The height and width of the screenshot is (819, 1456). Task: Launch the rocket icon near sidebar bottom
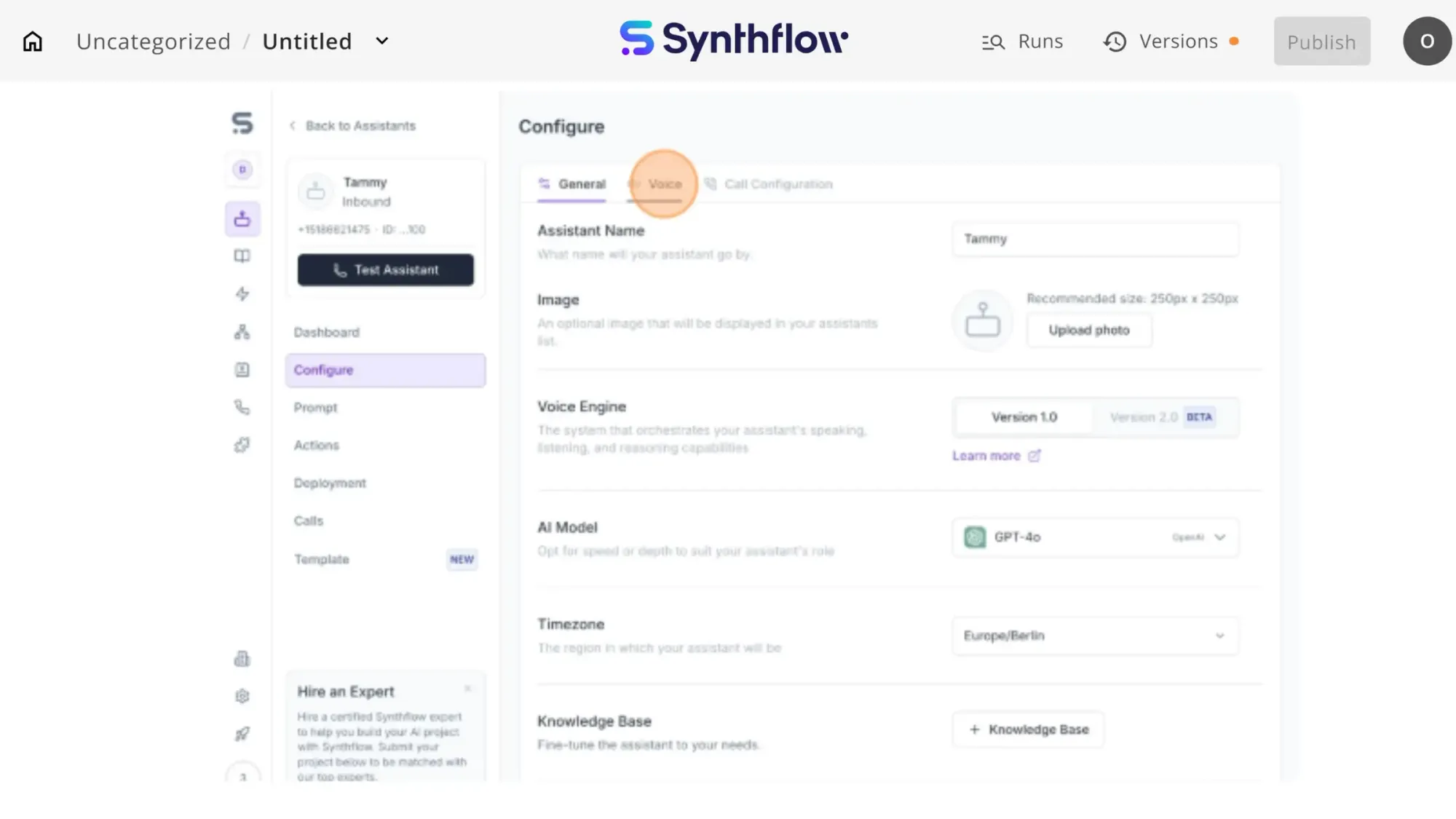pos(242,733)
